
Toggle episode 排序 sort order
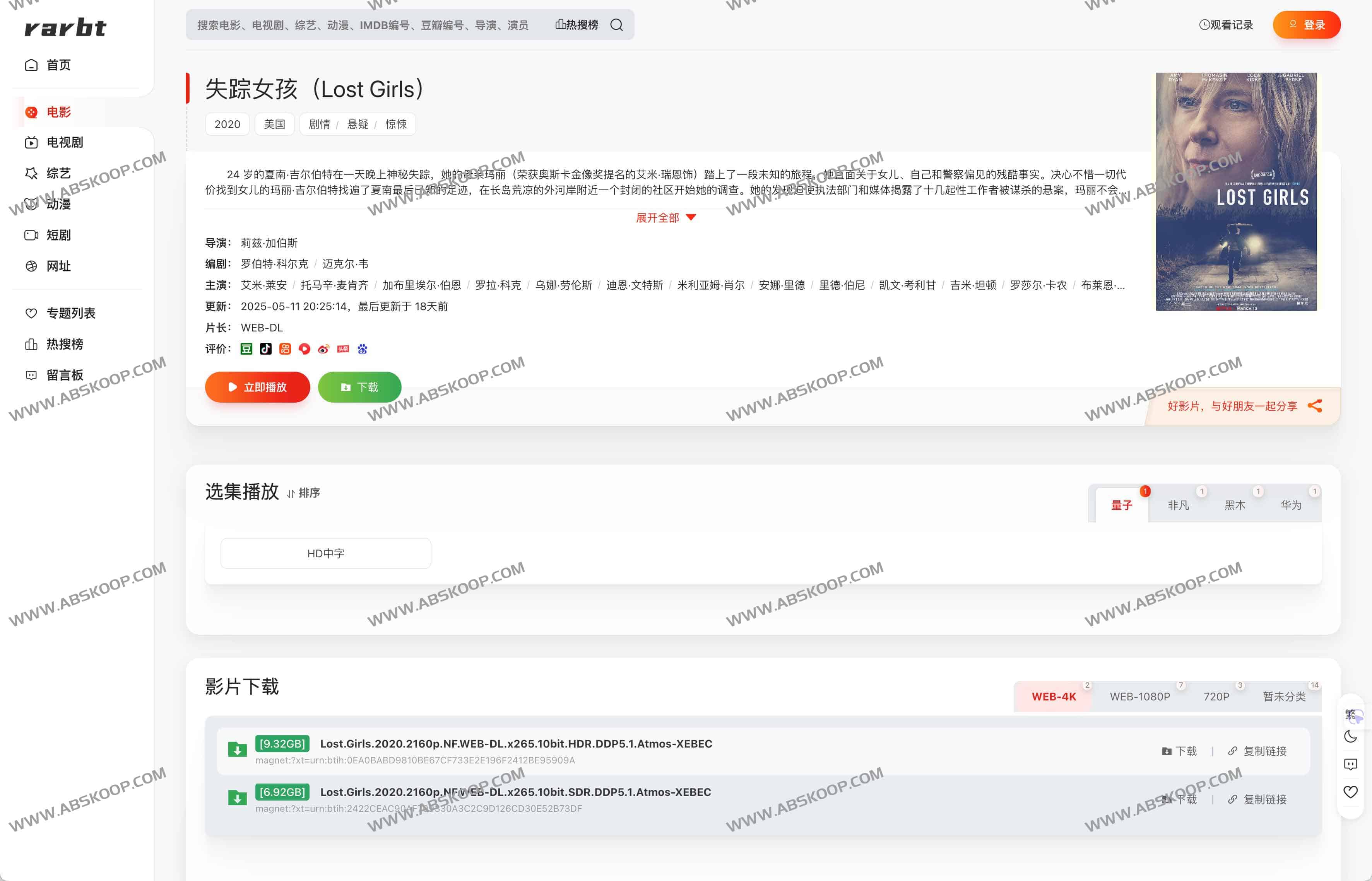click(x=303, y=493)
